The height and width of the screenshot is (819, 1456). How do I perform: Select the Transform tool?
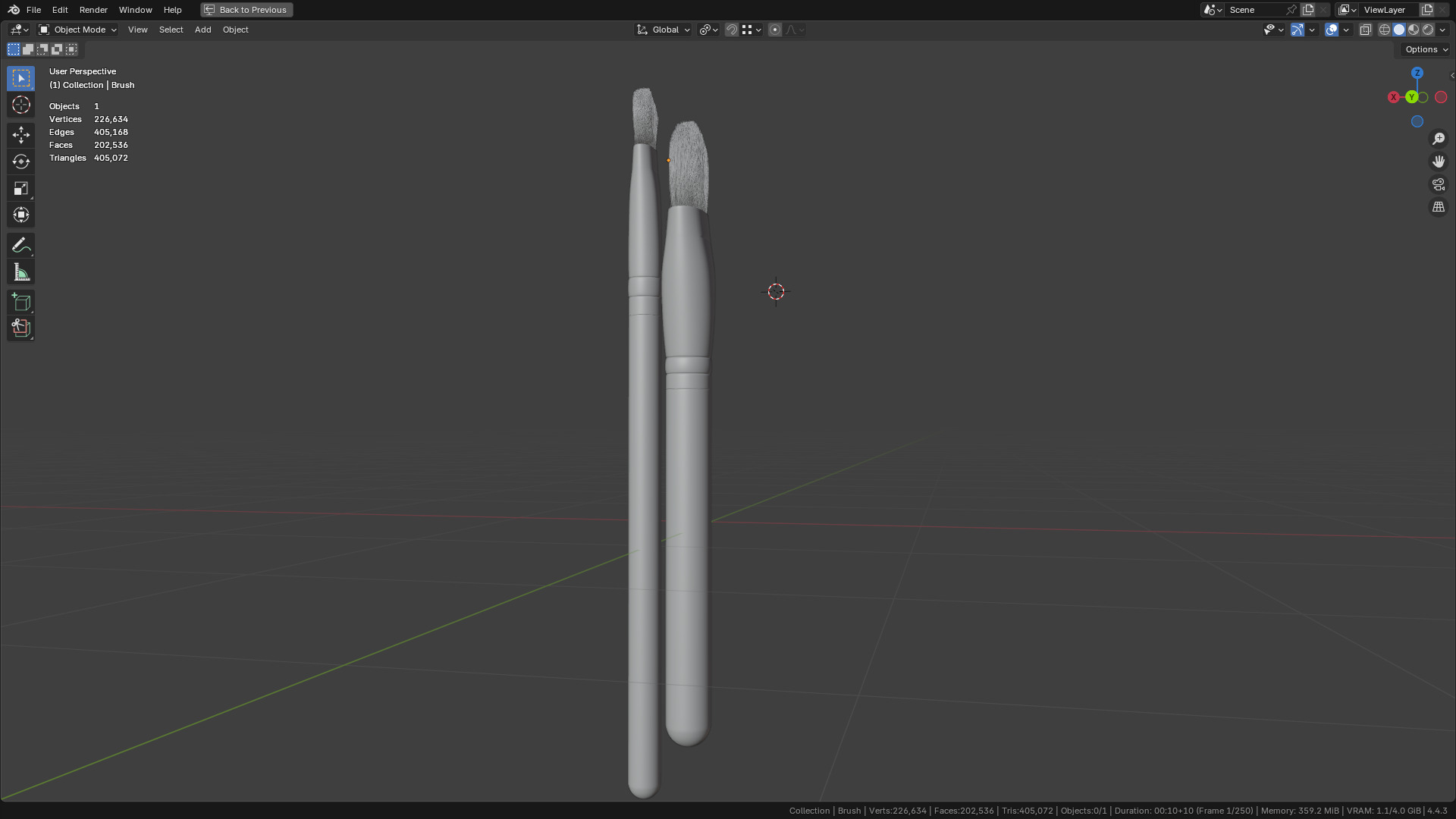coord(20,215)
